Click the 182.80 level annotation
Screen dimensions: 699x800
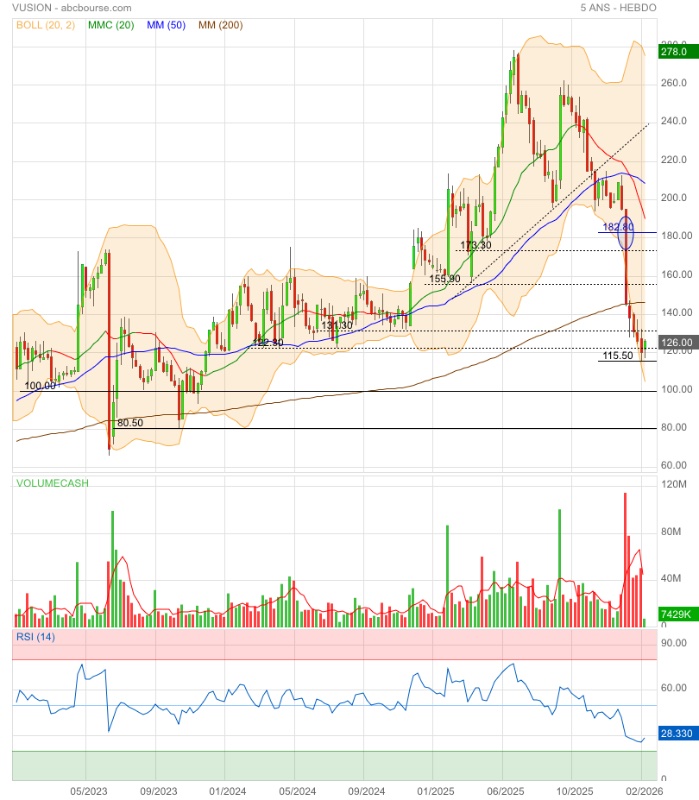(617, 227)
